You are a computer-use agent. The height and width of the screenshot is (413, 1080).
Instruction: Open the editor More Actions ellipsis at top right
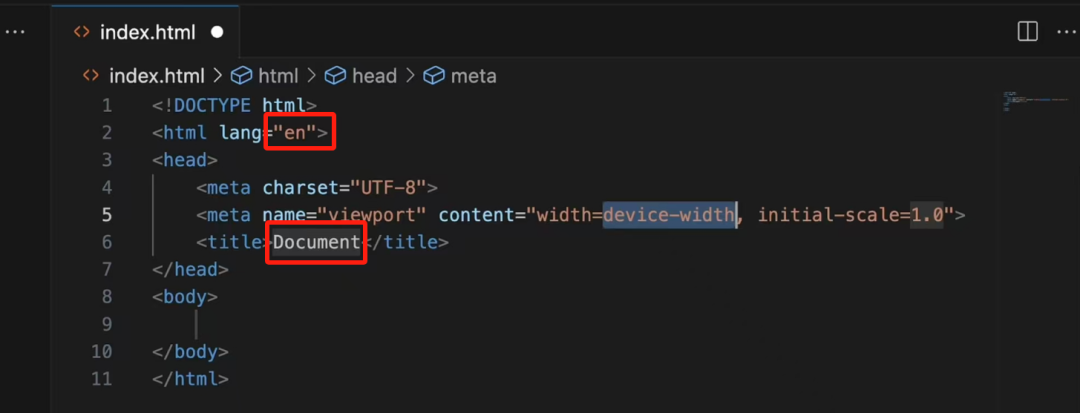pyautogui.click(x=1066, y=32)
